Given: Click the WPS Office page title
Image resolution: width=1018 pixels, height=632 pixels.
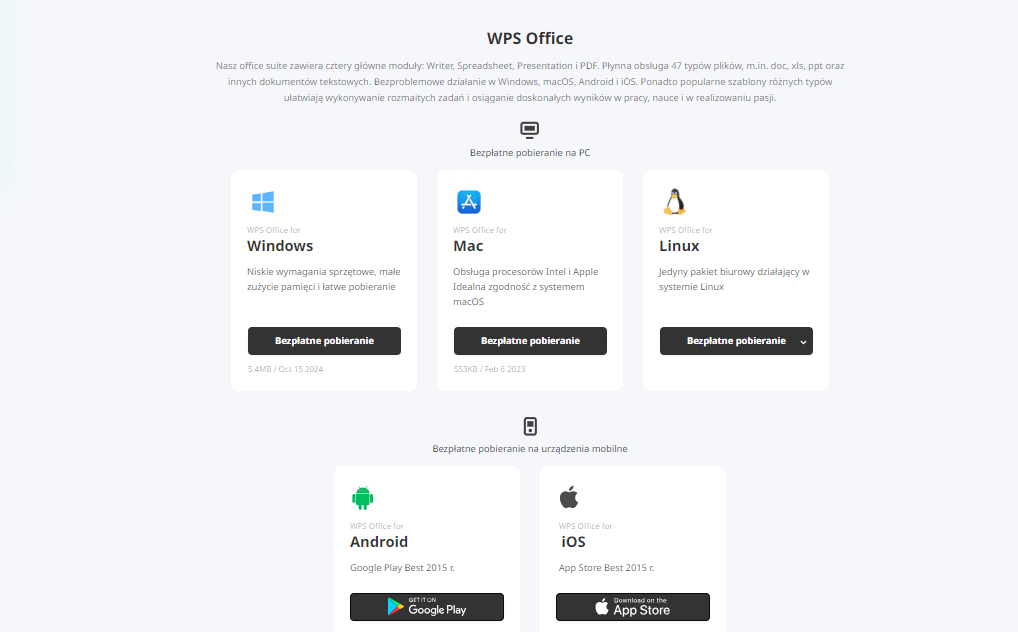Looking at the screenshot, I should point(530,38).
